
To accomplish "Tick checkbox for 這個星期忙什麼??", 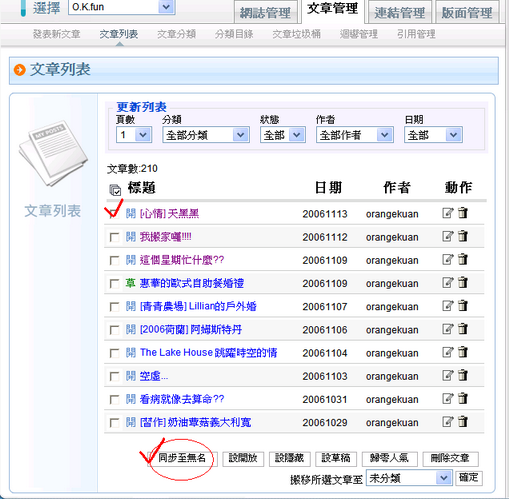I will coord(114,260).
